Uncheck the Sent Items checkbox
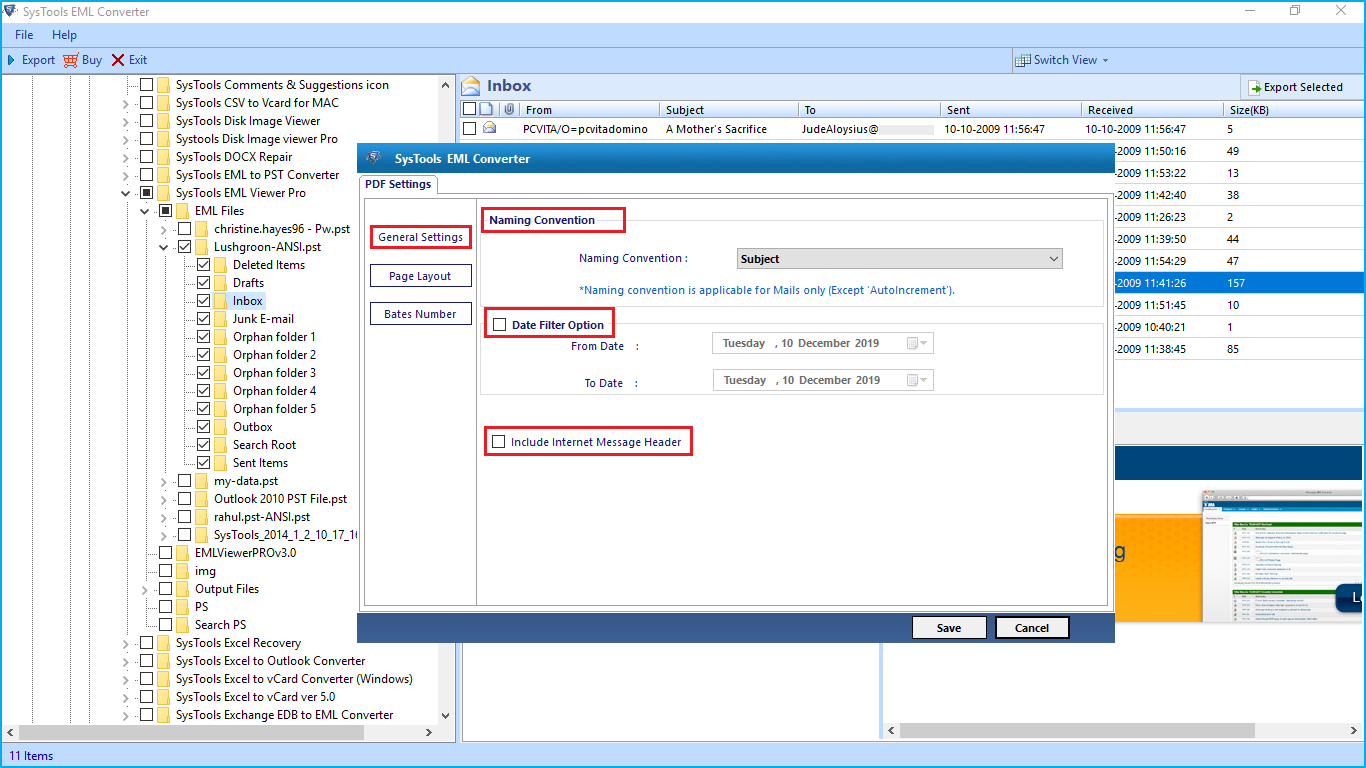Image resolution: width=1366 pixels, height=768 pixels. point(204,463)
